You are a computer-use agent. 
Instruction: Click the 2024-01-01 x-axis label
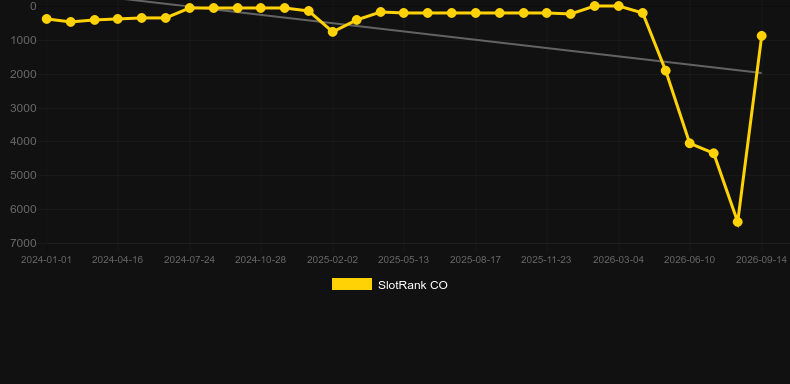click(x=46, y=260)
